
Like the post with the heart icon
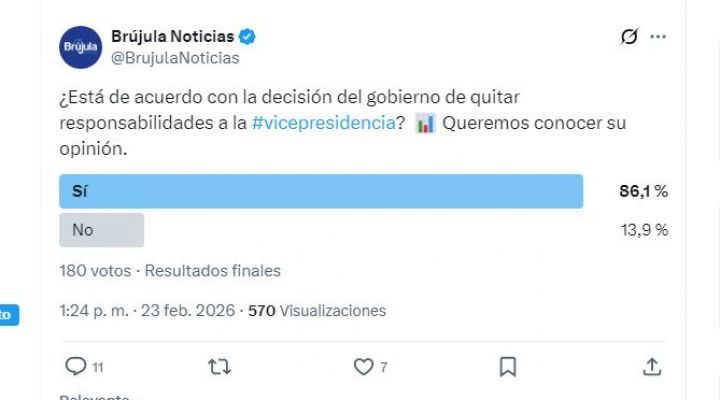(x=364, y=367)
